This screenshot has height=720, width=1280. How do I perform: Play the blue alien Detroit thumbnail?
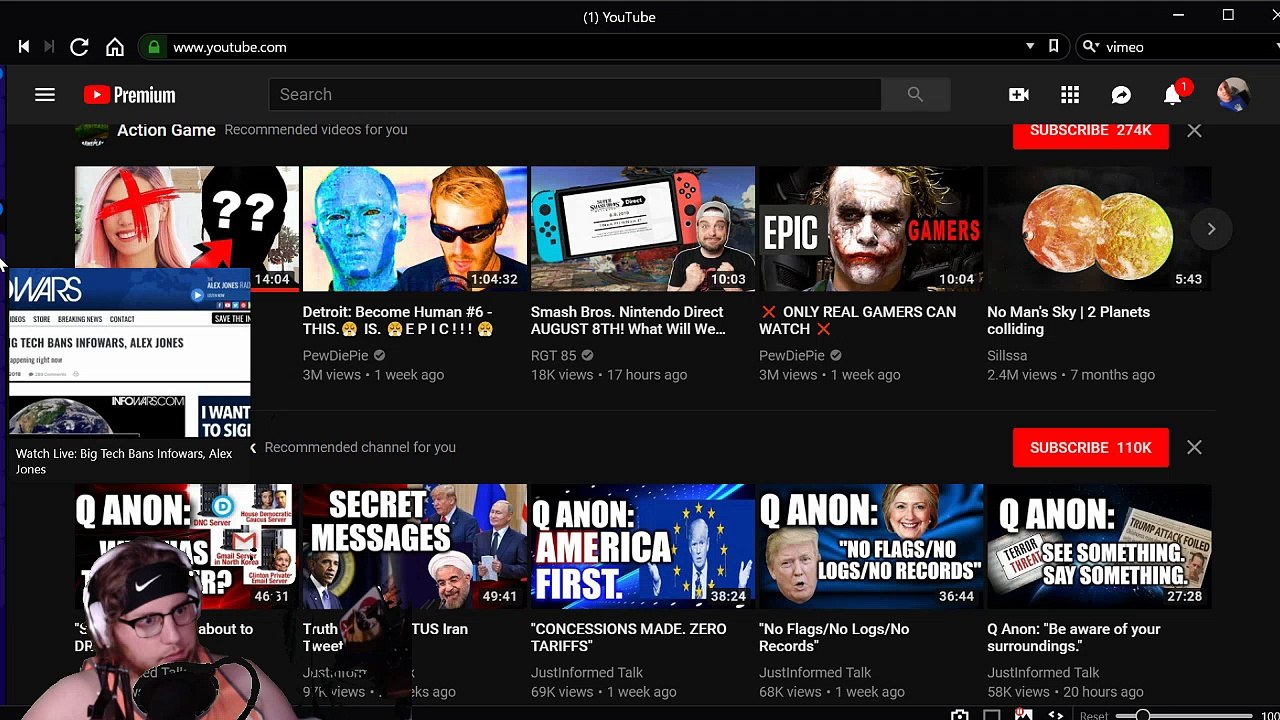pos(415,229)
